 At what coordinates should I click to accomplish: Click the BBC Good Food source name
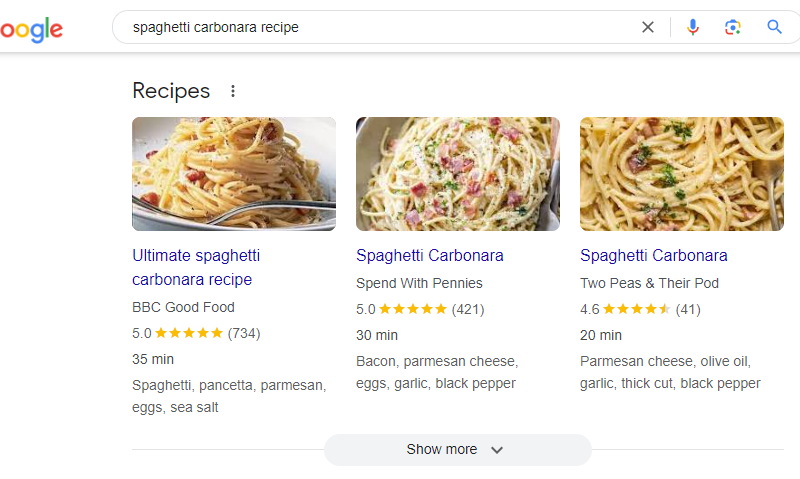coord(183,307)
